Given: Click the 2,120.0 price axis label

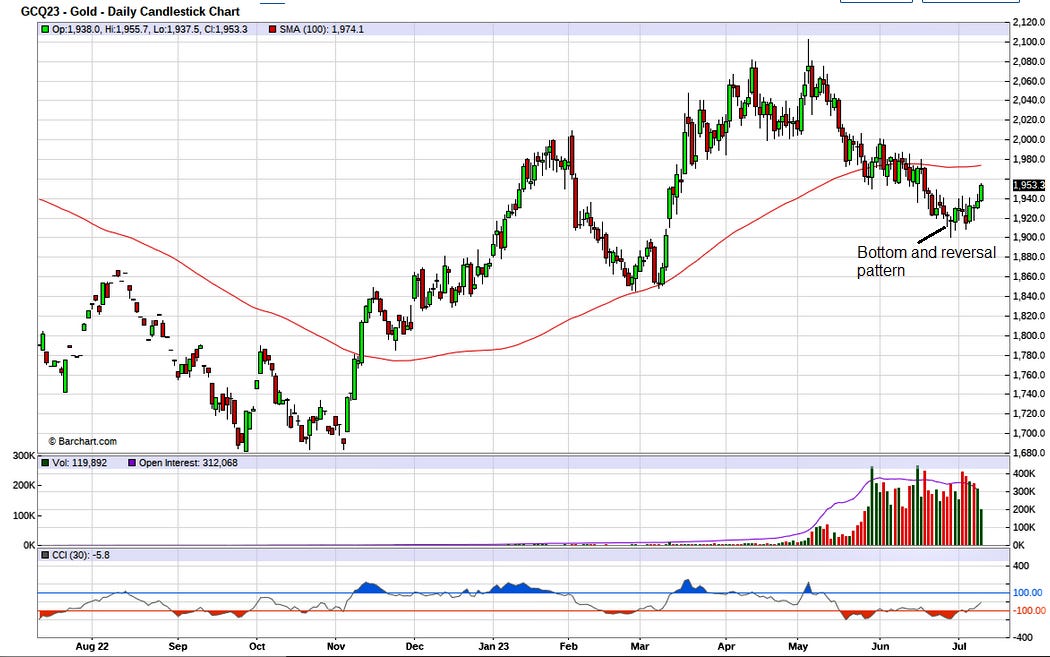Looking at the screenshot, I should pyautogui.click(x=1029, y=22).
